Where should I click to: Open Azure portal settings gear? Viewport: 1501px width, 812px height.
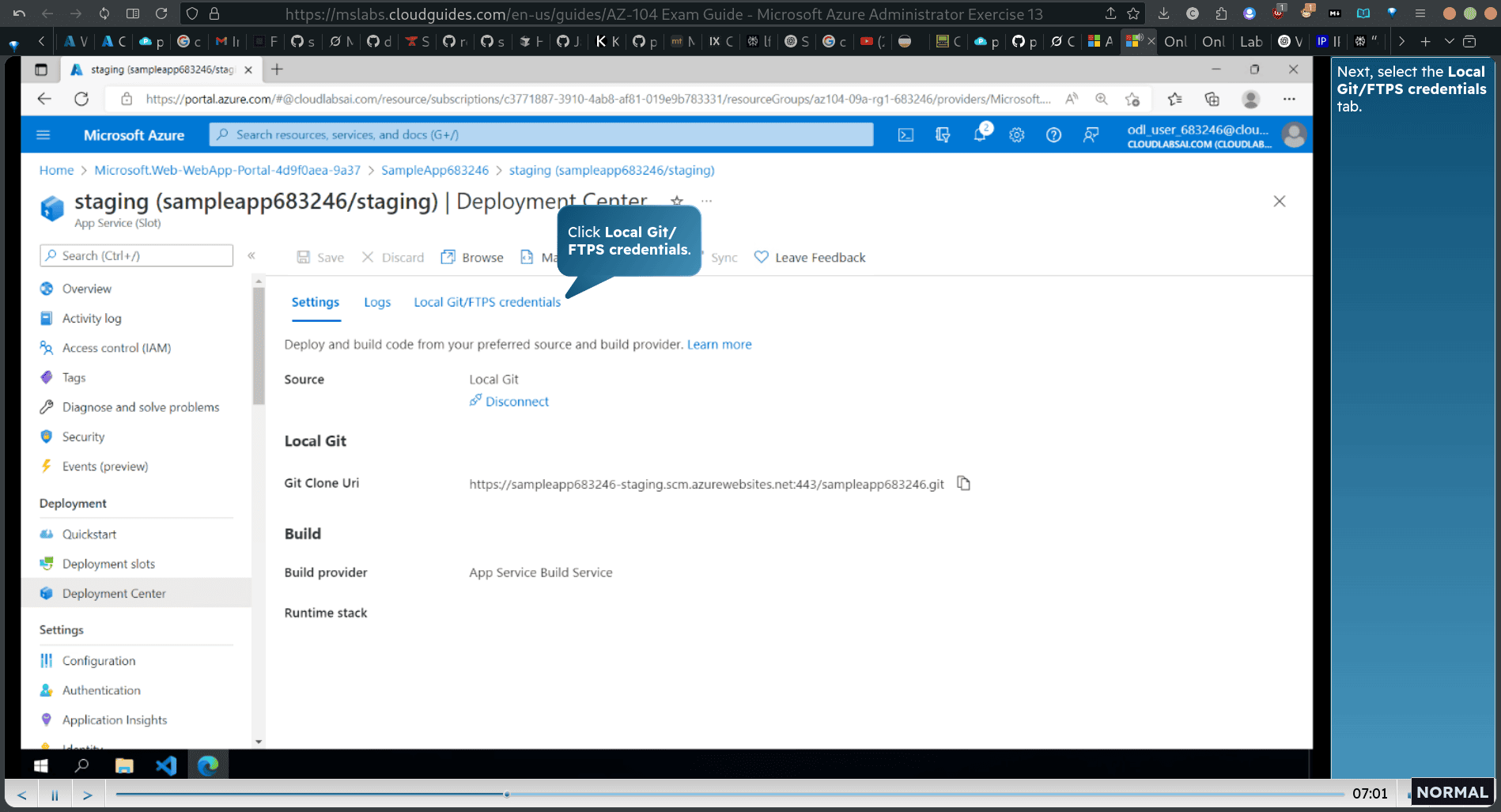point(1017,135)
